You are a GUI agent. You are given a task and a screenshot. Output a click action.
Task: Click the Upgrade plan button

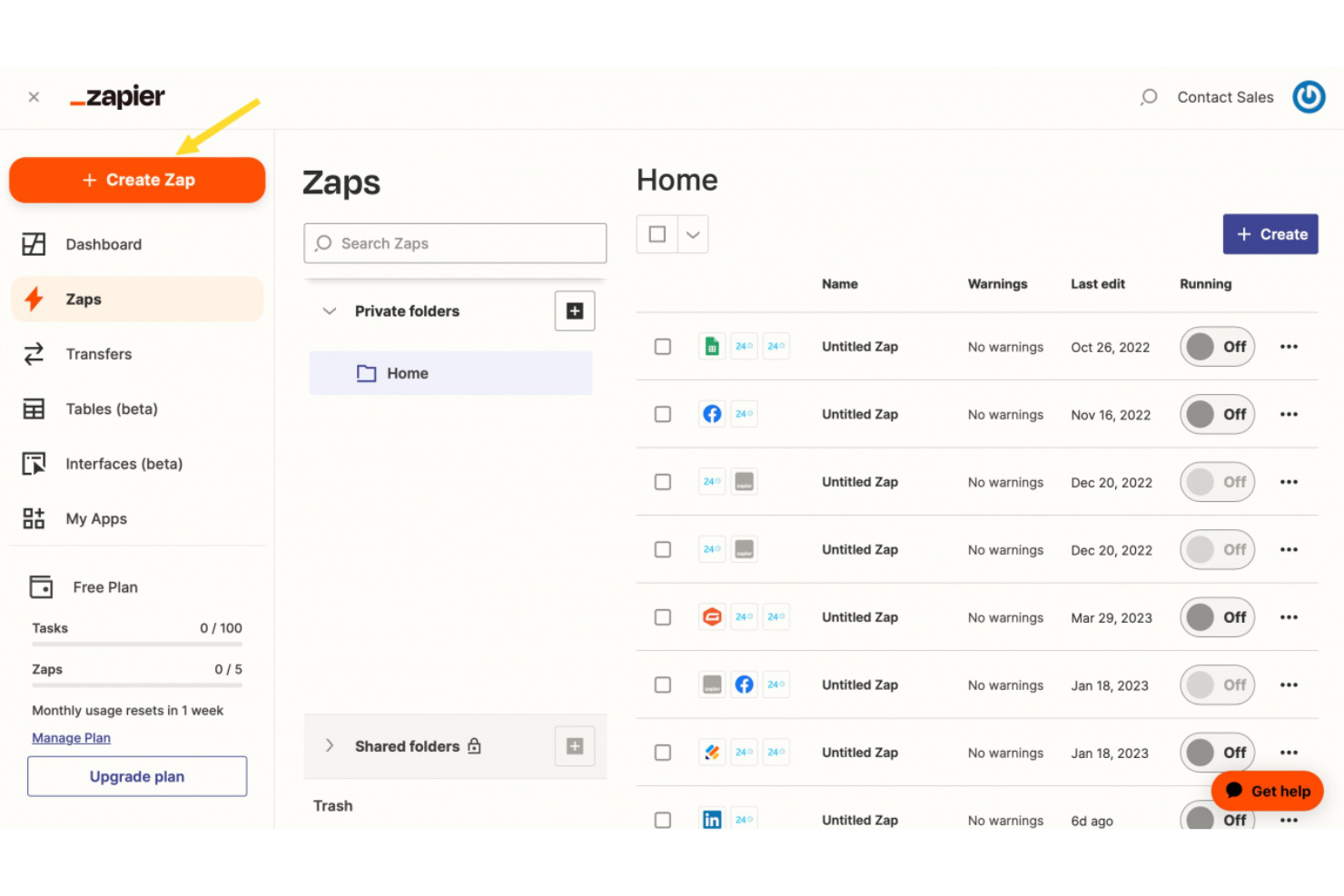click(137, 776)
